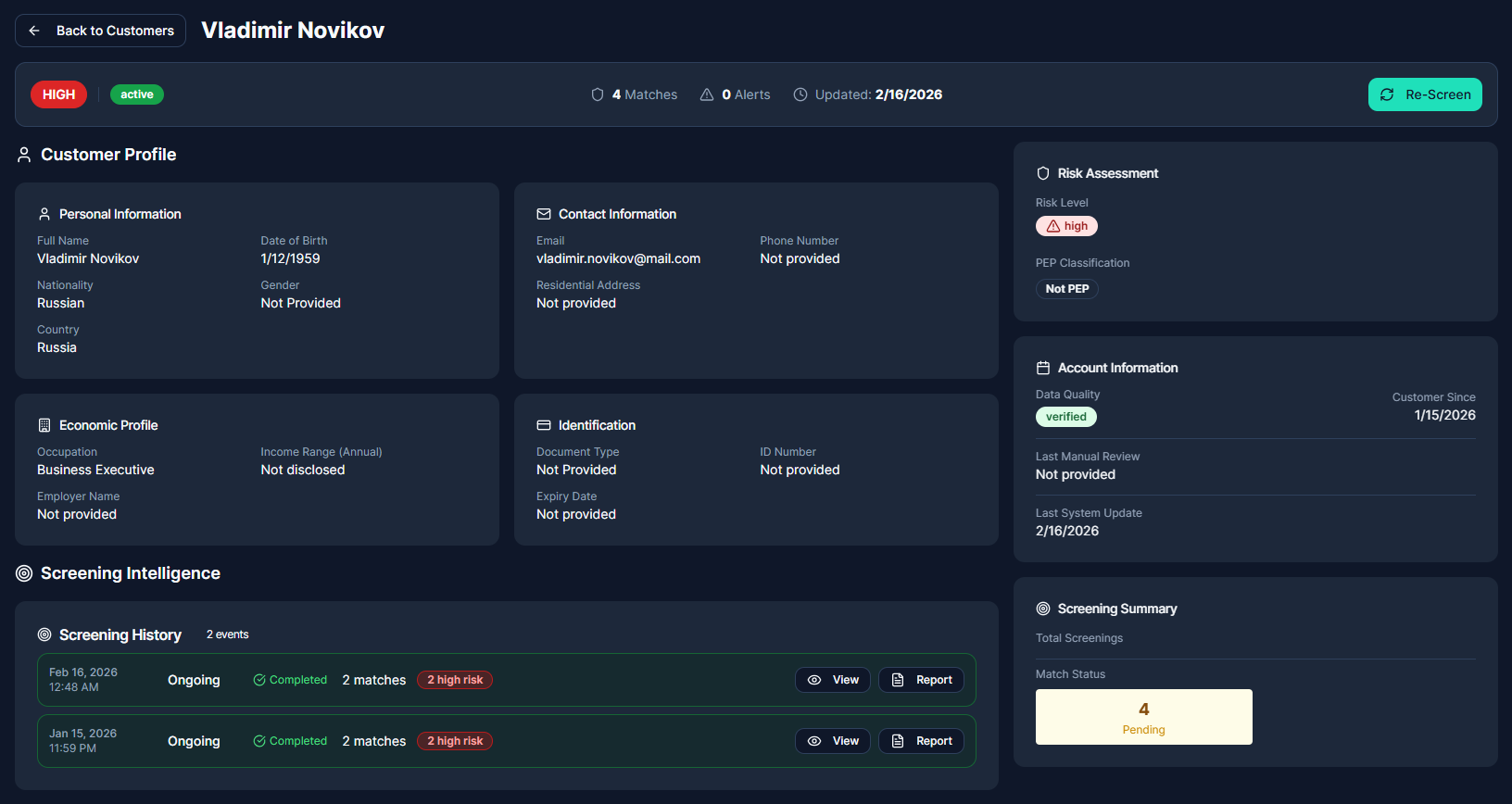The width and height of the screenshot is (1512, 804).
Task: Click the verified data quality badge
Action: (1066, 417)
